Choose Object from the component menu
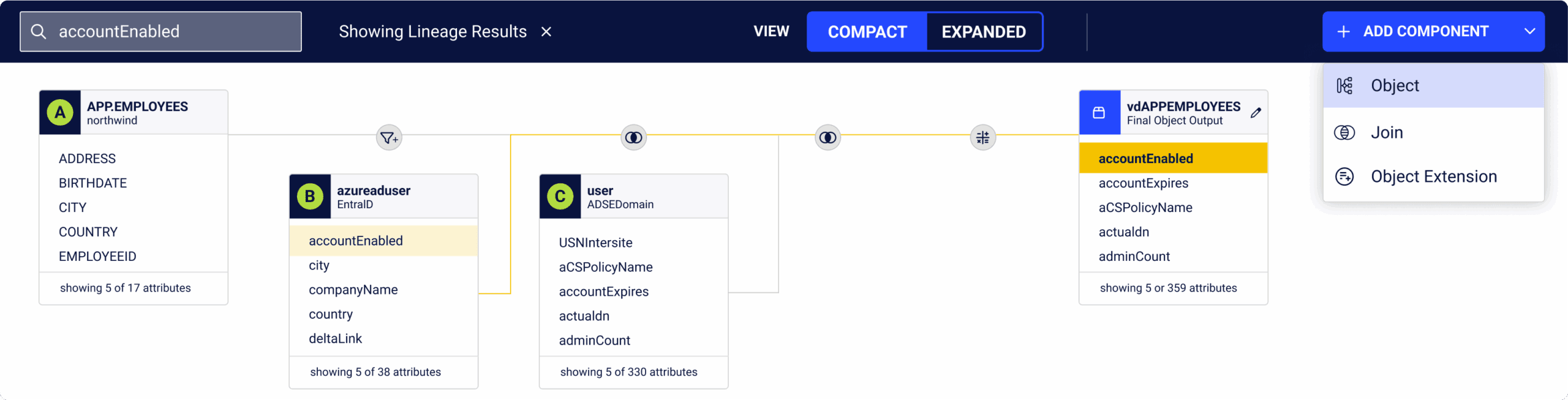The height and width of the screenshot is (400, 1568). (1433, 86)
